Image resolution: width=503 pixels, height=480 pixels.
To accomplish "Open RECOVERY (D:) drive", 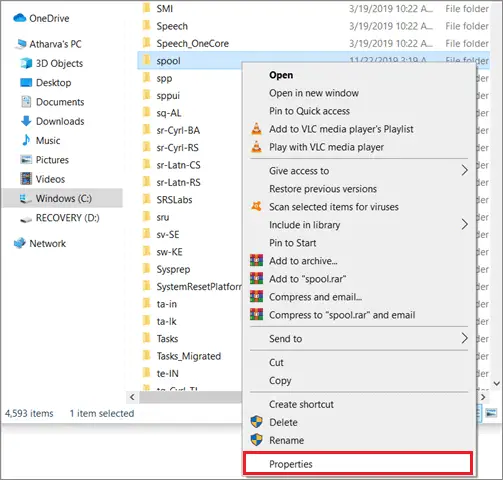I will [67, 218].
